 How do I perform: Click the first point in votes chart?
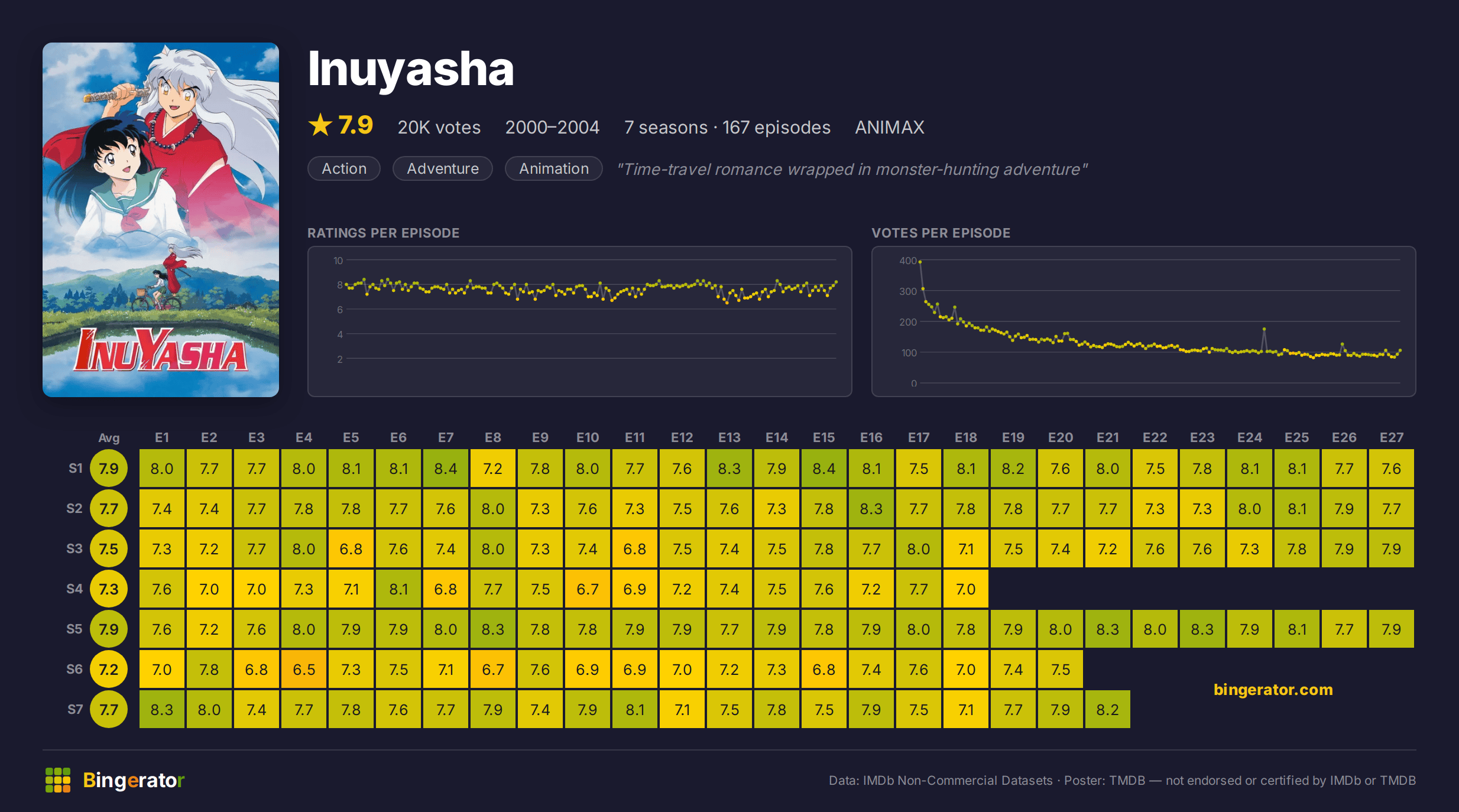coord(920,261)
